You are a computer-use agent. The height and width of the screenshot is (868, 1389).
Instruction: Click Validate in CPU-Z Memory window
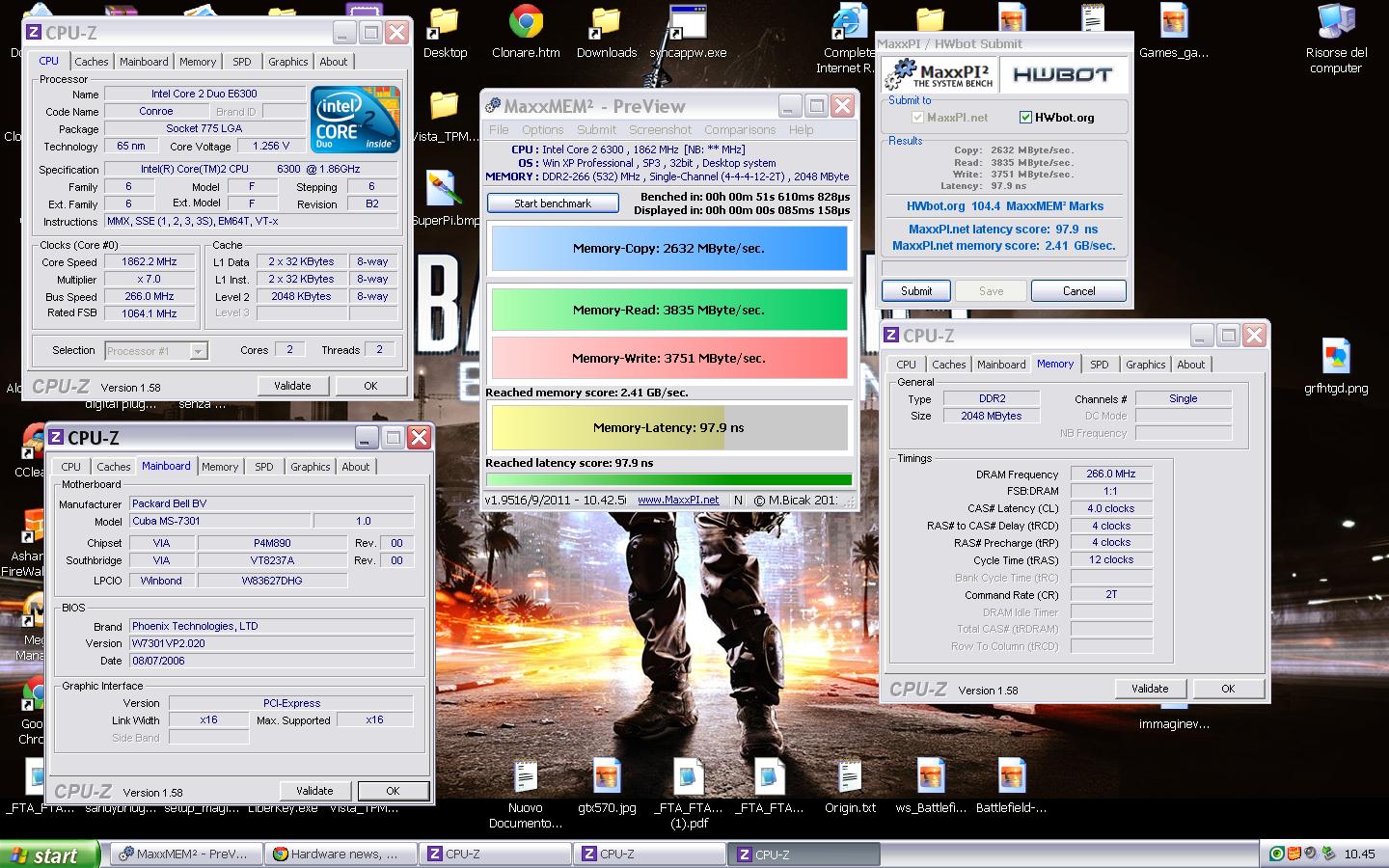[1150, 689]
